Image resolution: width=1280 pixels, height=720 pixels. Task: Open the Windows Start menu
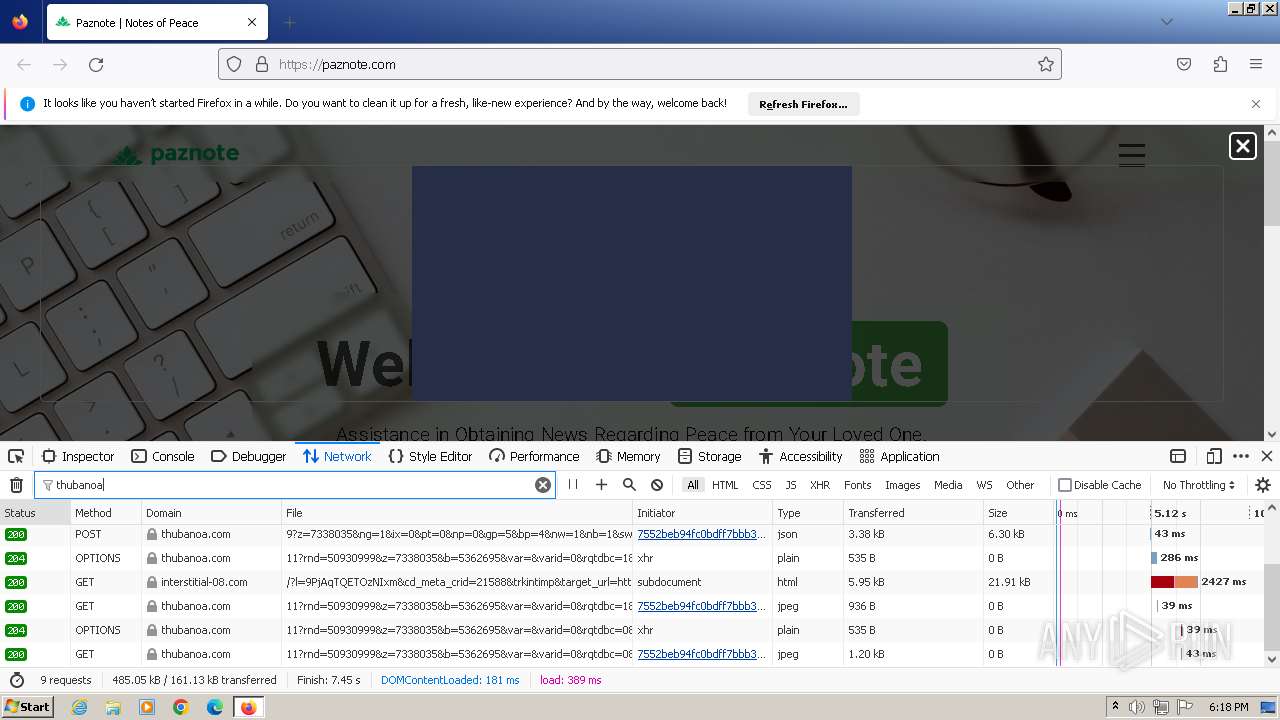pyautogui.click(x=27, y=706)
